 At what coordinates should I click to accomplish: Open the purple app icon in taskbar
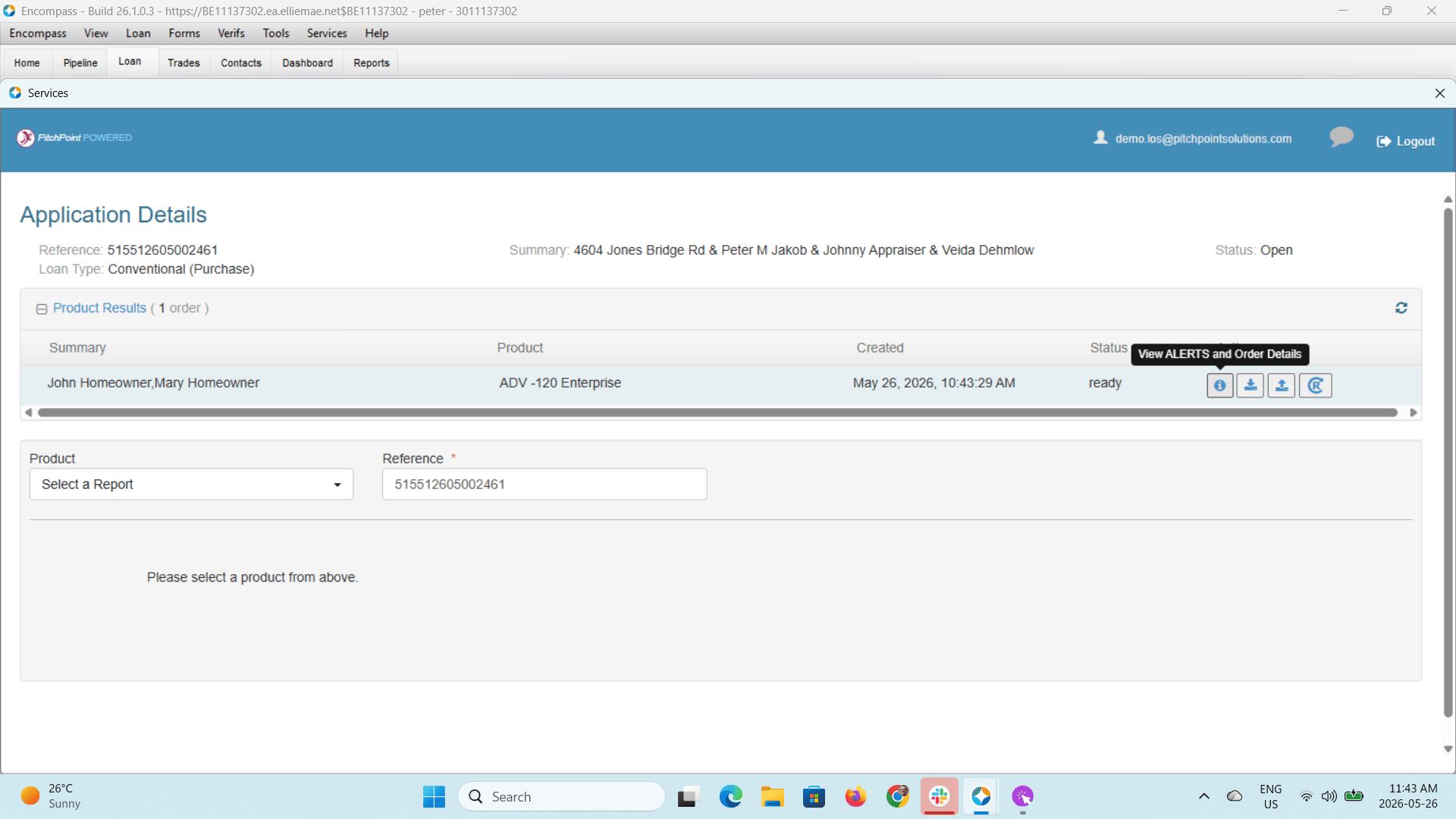coord(1023,796)
